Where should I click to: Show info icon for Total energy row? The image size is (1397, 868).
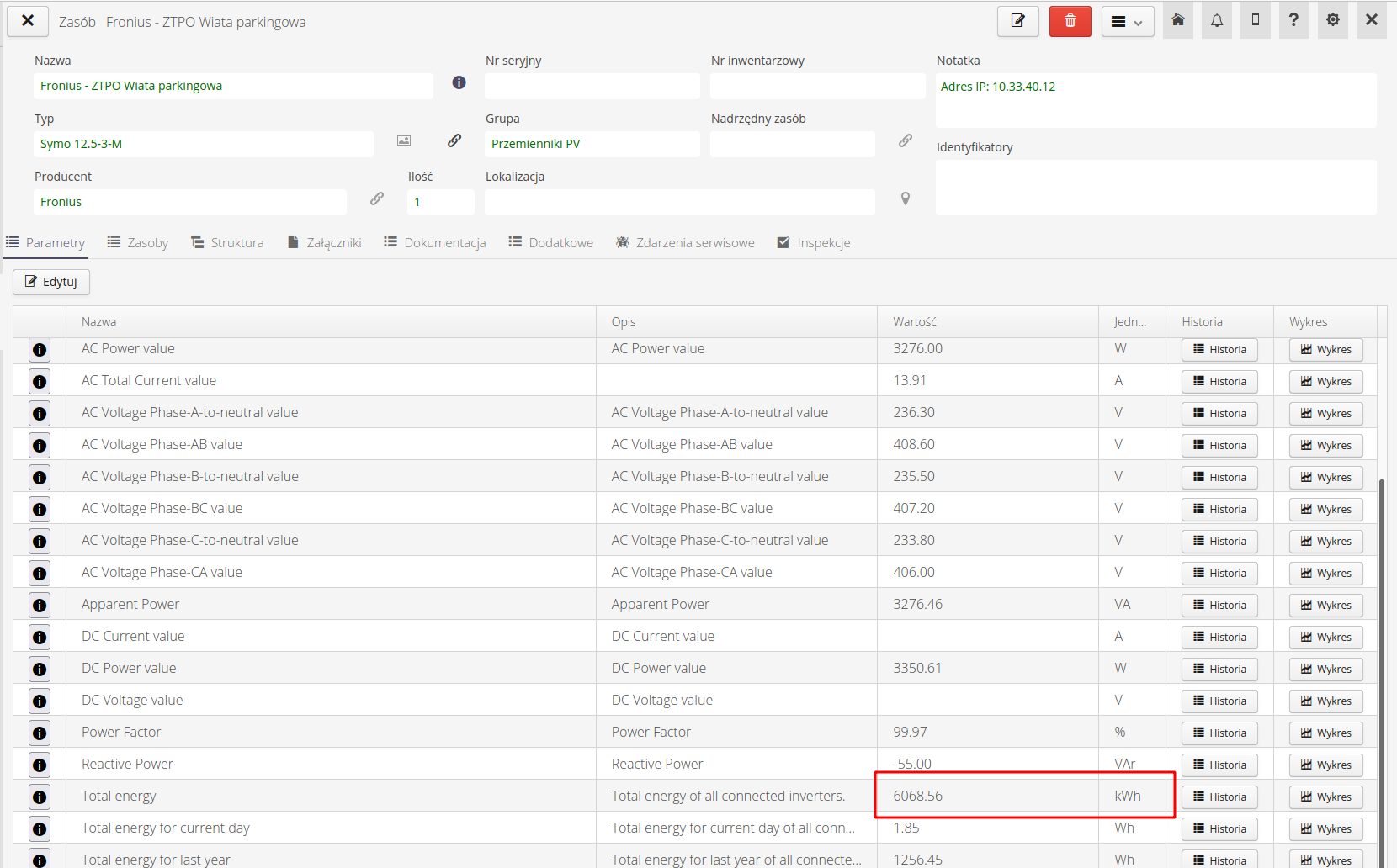click(40, 797)
